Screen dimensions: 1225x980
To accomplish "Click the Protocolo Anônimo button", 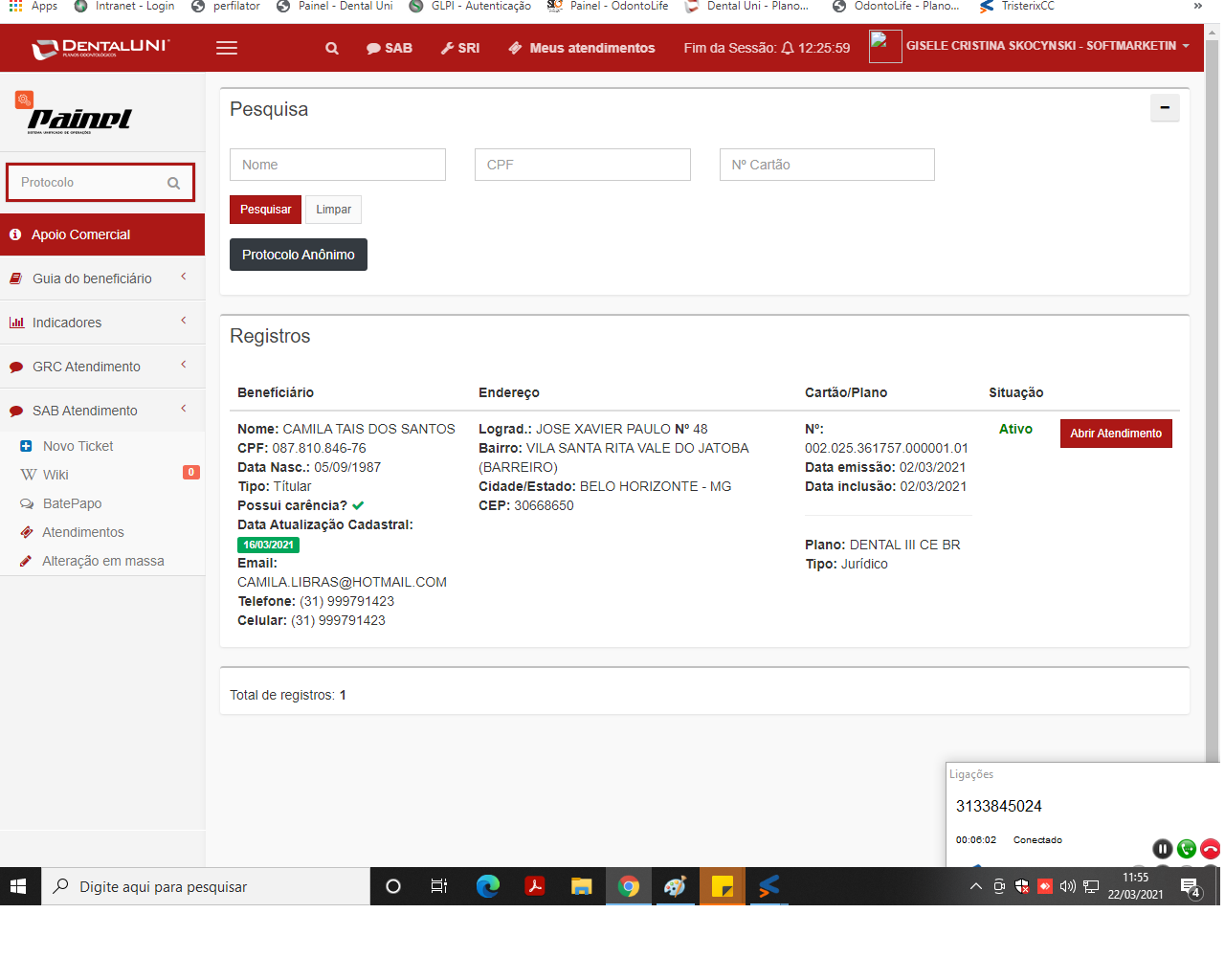I will [x=299, y=255].
